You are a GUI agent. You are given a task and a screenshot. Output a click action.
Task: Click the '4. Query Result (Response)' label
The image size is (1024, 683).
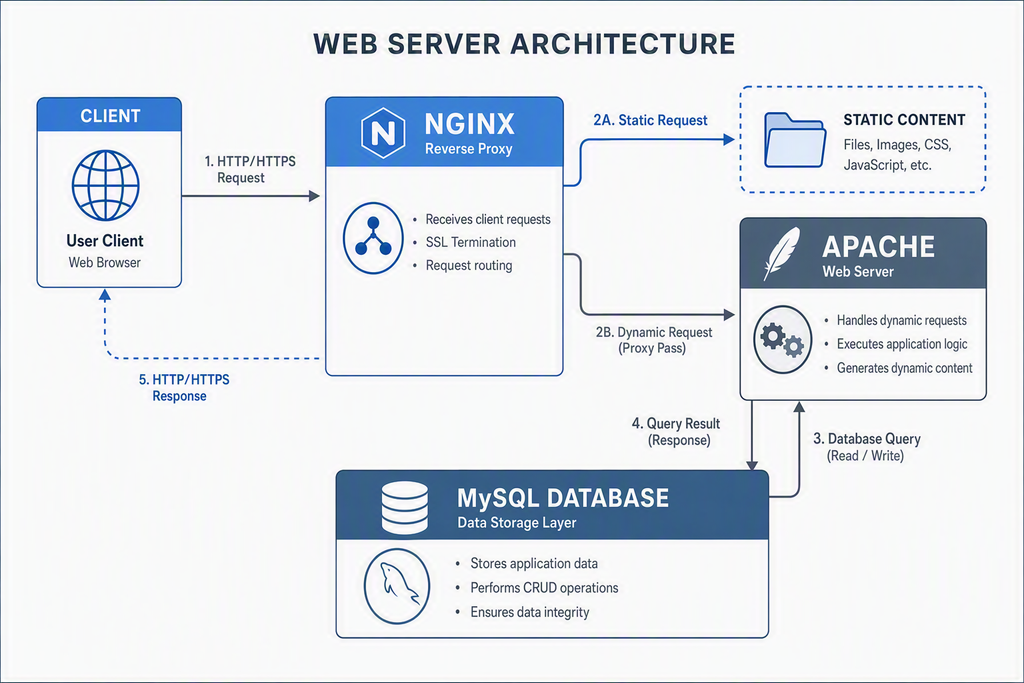click(x=676, y=432)
